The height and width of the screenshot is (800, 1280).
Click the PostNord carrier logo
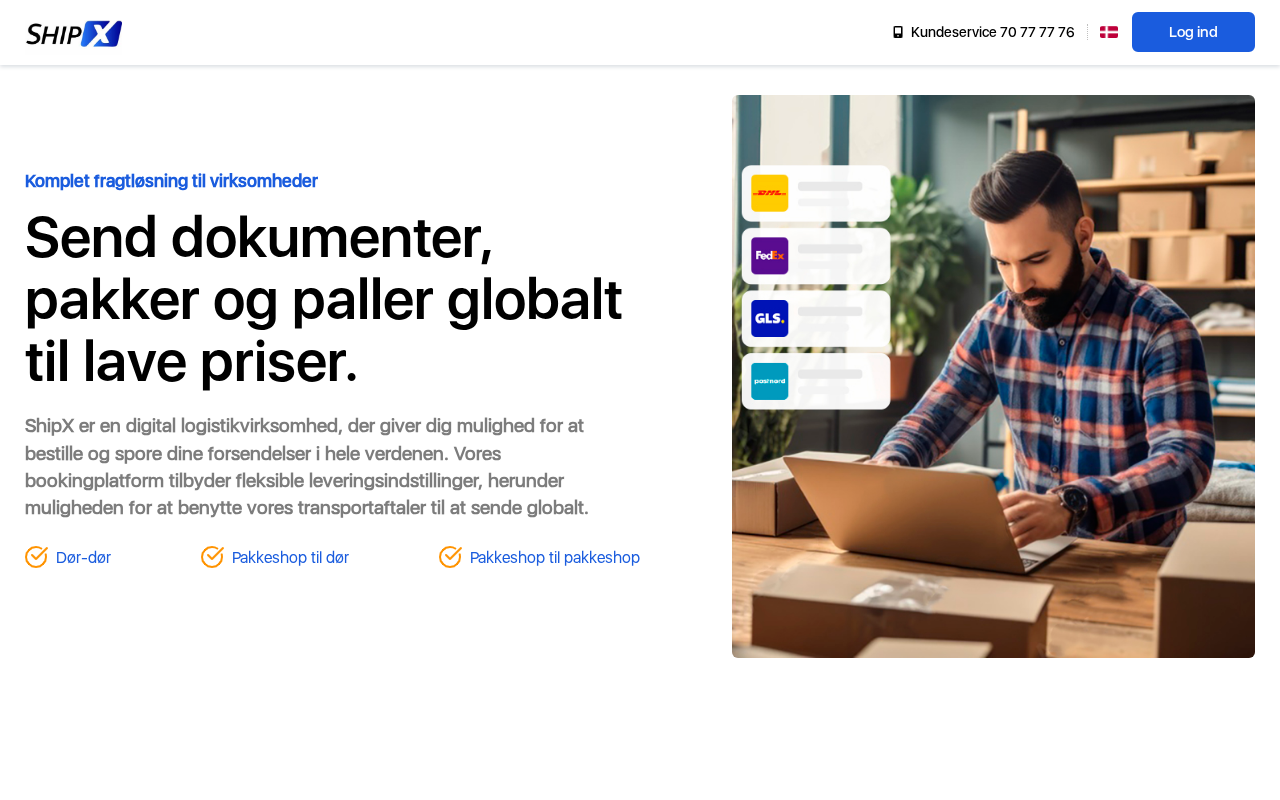(x=770, y=381)
